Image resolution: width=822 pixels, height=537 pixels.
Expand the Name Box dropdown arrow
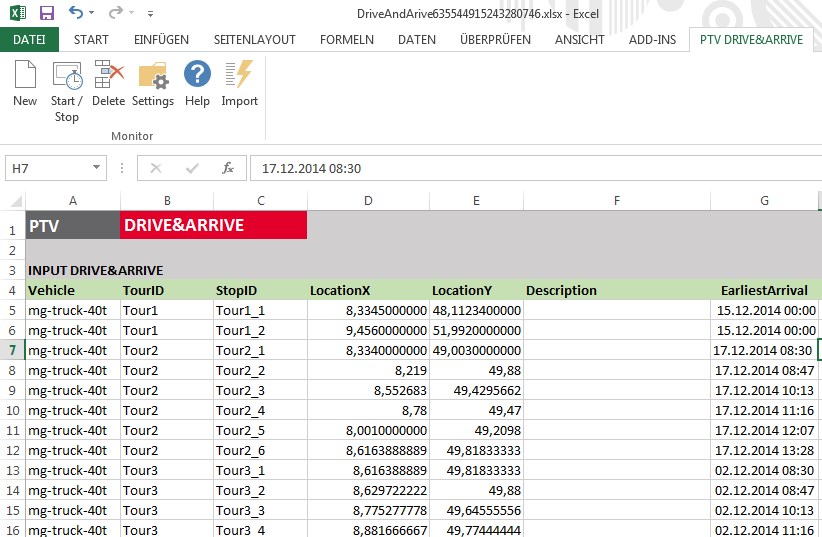tap(97, 168)
